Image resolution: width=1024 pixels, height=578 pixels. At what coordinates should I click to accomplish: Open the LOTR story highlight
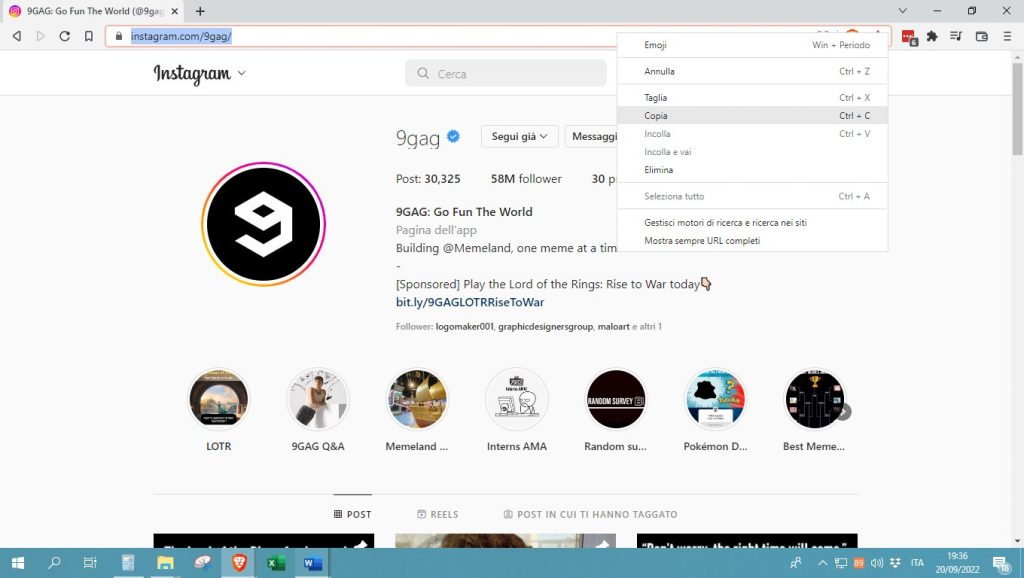point(218,399)
